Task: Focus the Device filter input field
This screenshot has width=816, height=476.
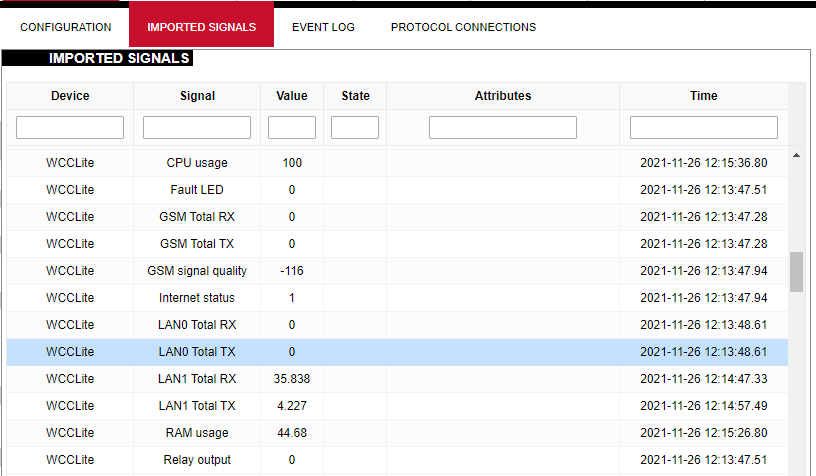Action: tap(70, 127)
